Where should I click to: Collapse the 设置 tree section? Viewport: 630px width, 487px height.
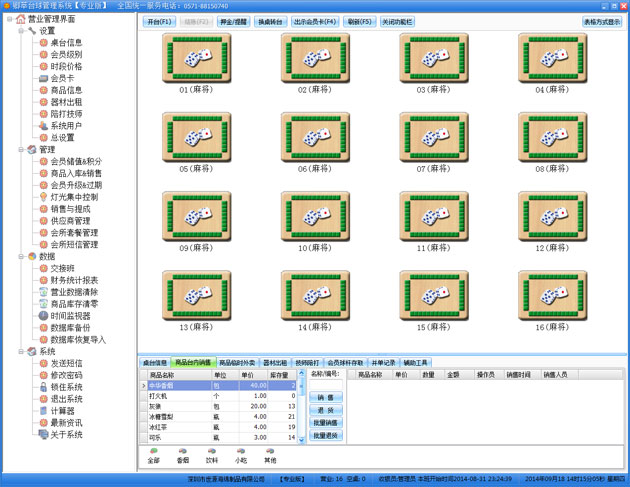21,31
